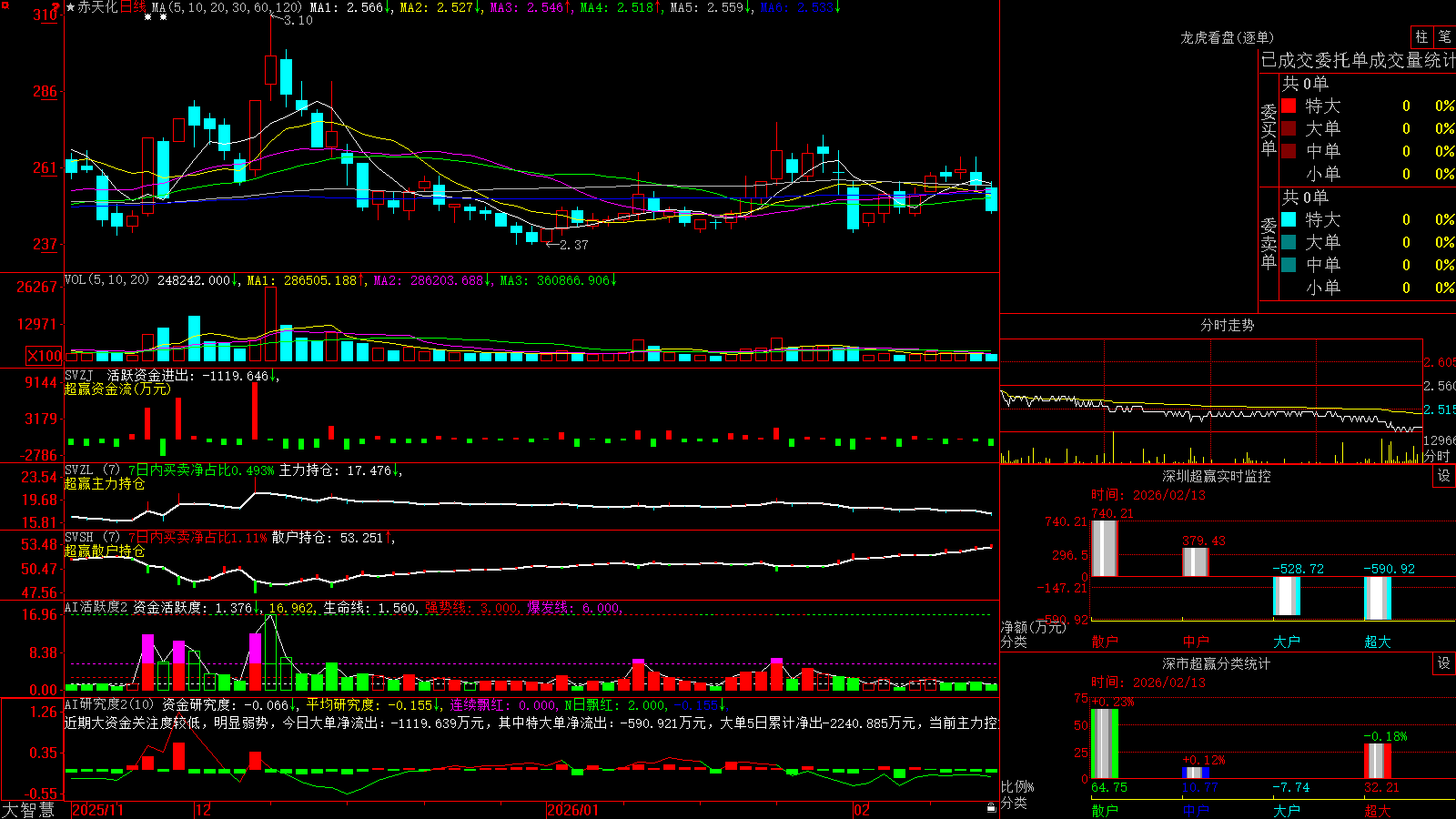Click the dark red 大单 buy-order swatch
Screen dimensions: 1456x819
coord(1289,128)
